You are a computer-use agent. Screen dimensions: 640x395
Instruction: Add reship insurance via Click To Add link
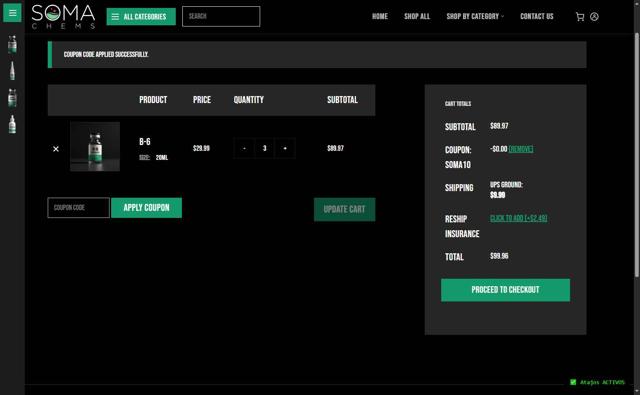(518, 218)
